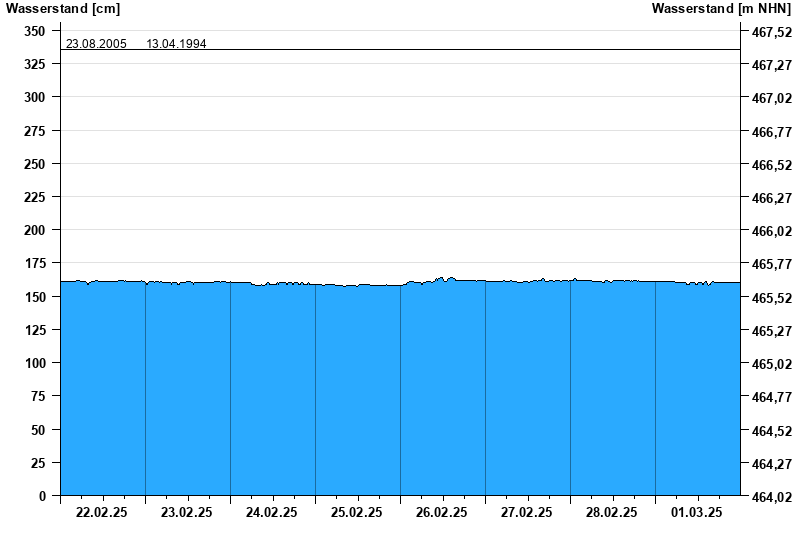This screenshot has height=550, width=800.
Task: Click the 22.02.25 date label
Action: 102,512
